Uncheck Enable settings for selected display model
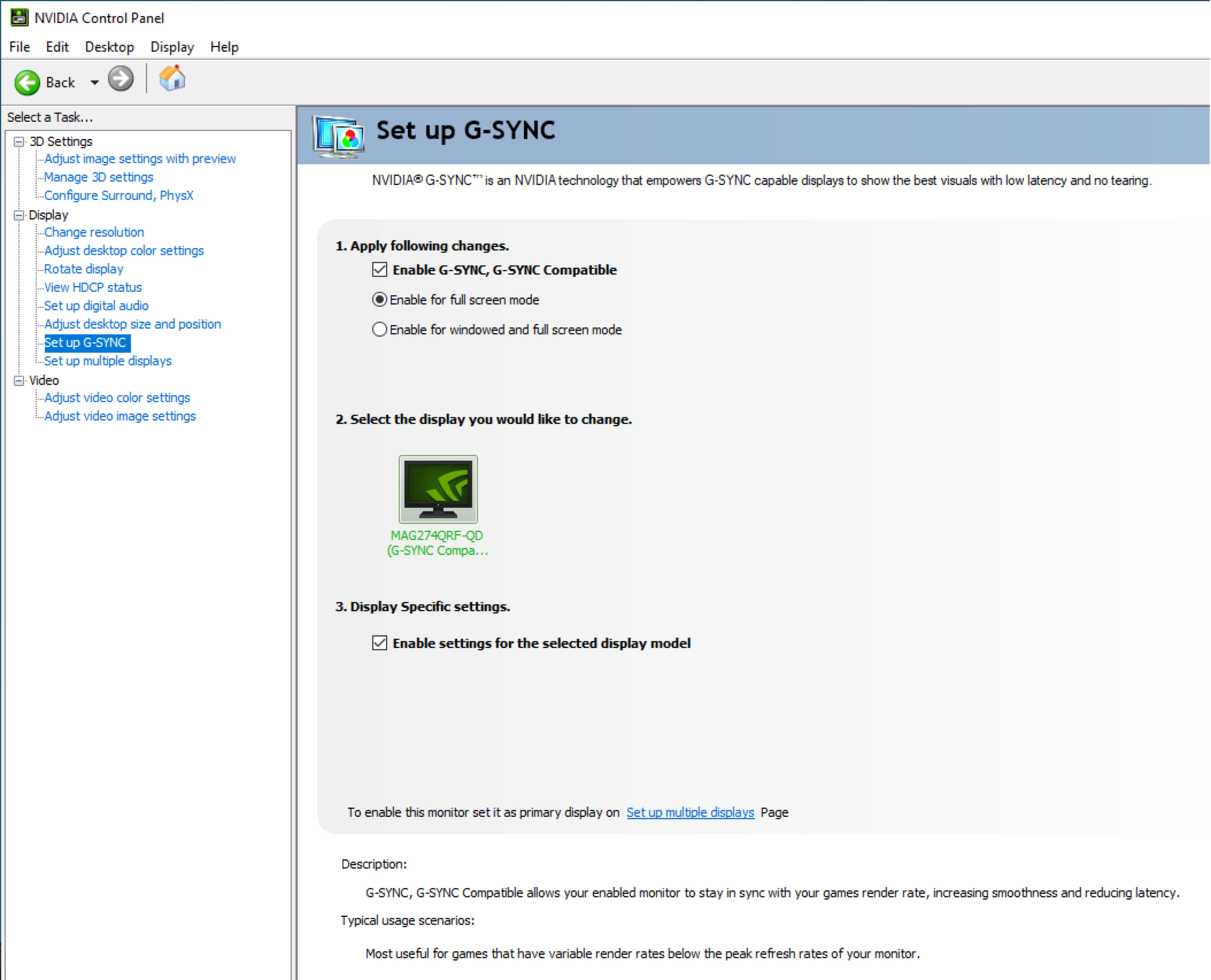 379,643
